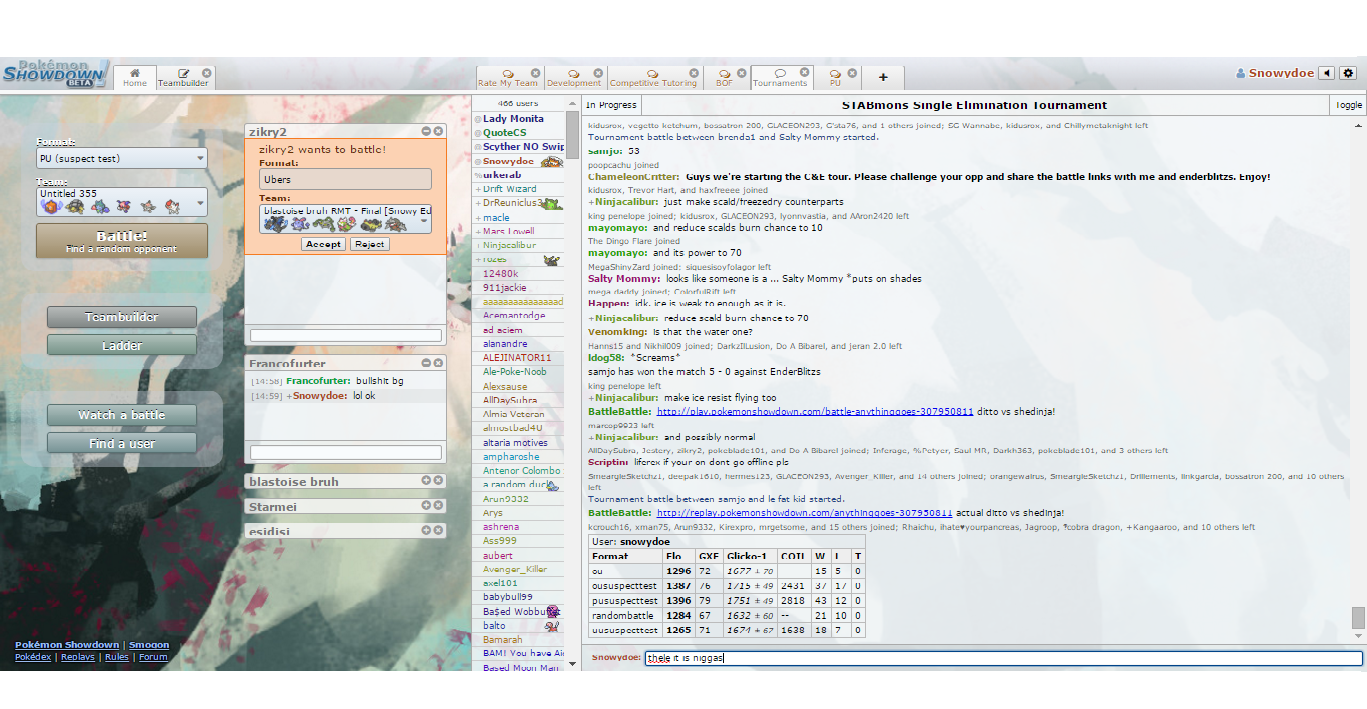1367x709 pixels.
Task: Click the user list scrollbar thumb
Action: tap(573, 137)
